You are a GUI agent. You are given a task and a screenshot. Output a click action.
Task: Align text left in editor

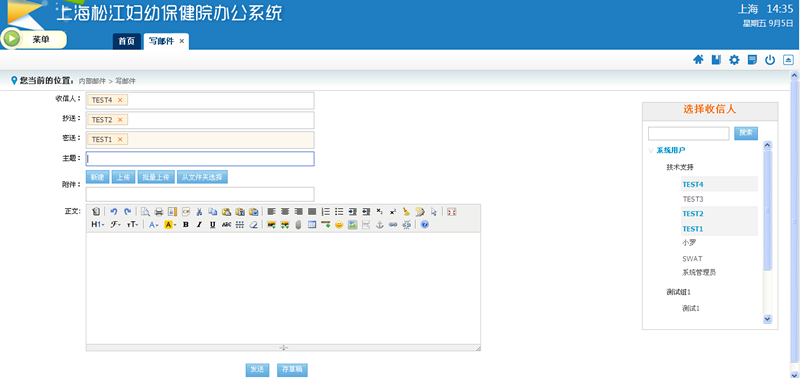(271, 212)
